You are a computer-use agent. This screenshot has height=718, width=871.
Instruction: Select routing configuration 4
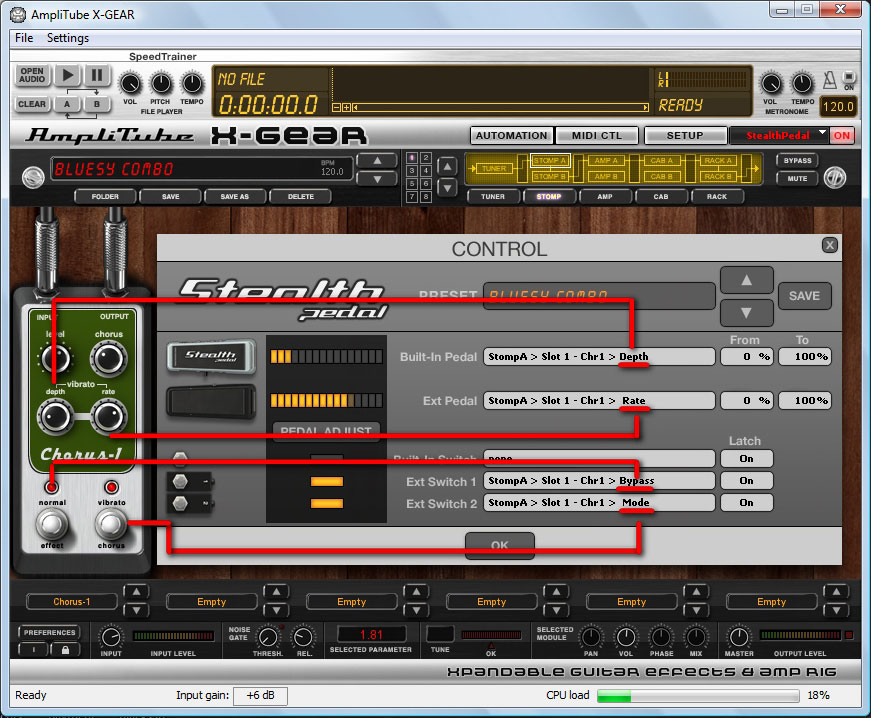426,171
